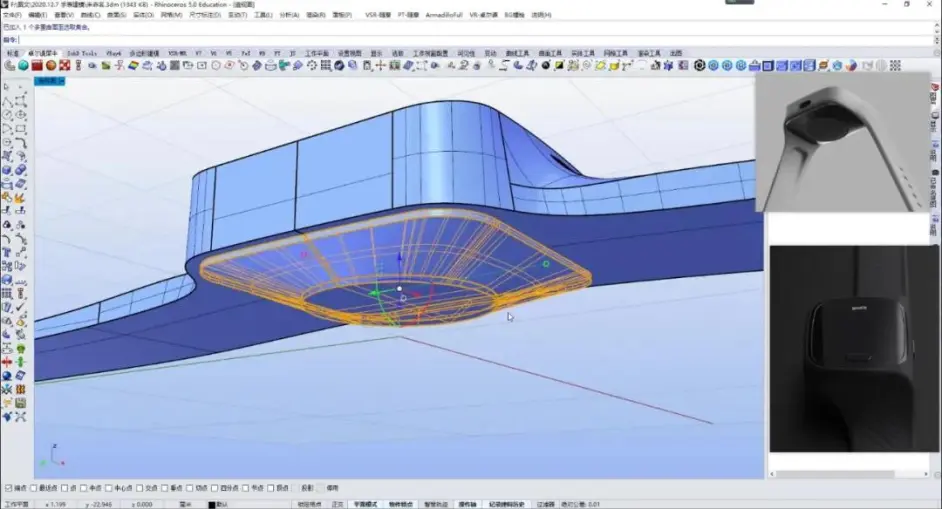942x509 pixels.
Task: Select the fillet arc tool in left sidebar
Action: (x=20, y=142)
